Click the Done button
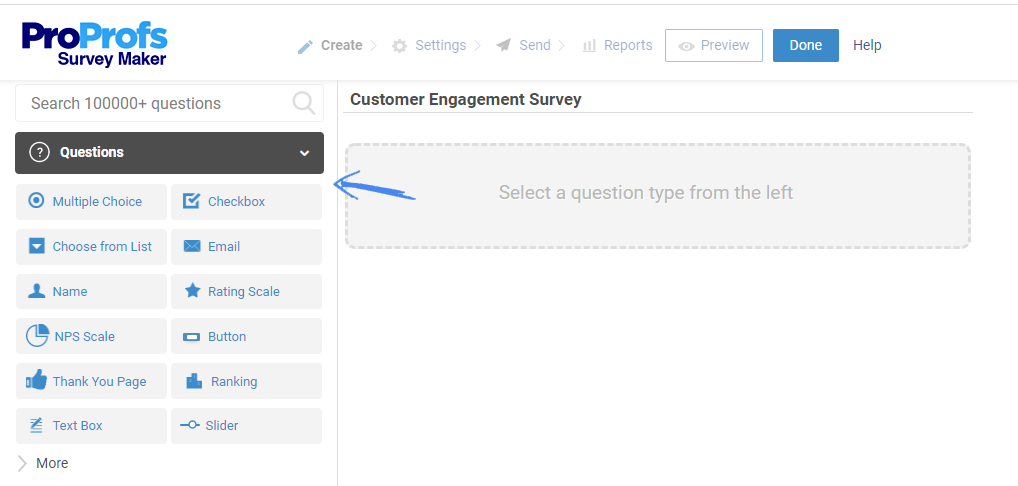Viewport: 1018px width, 486px height. coord(806,45)
